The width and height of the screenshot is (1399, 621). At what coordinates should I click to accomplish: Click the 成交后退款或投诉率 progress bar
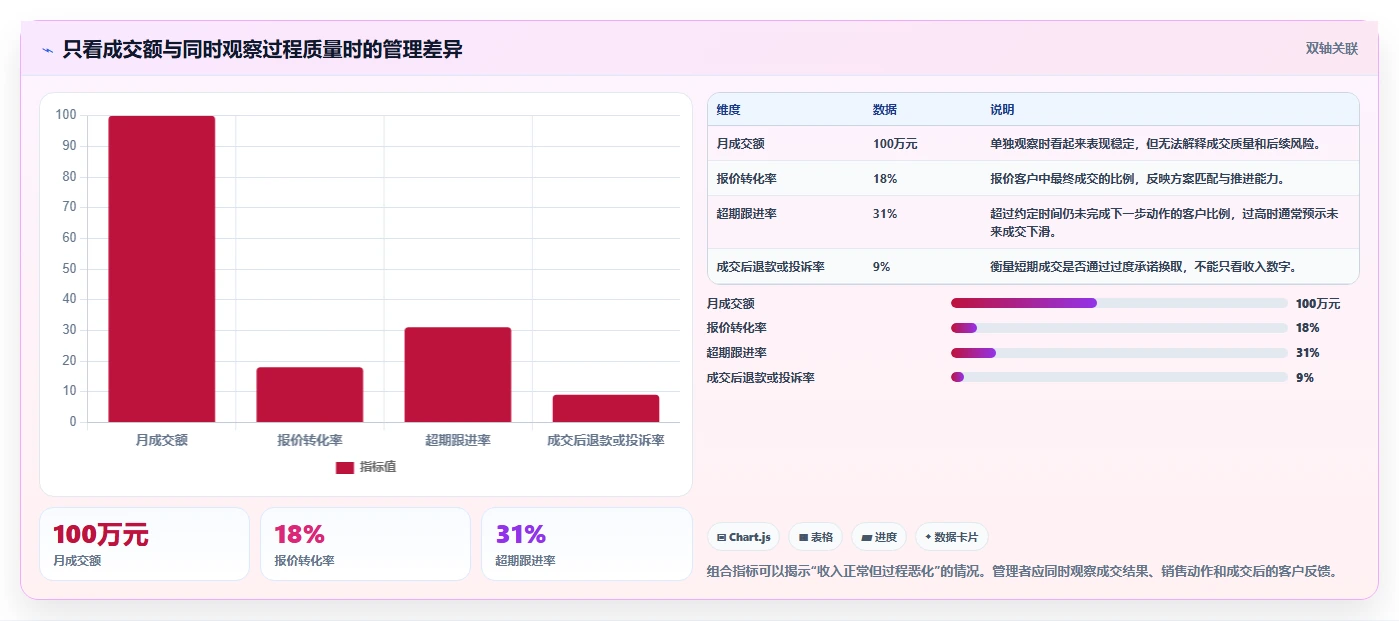click(1119, 377)
